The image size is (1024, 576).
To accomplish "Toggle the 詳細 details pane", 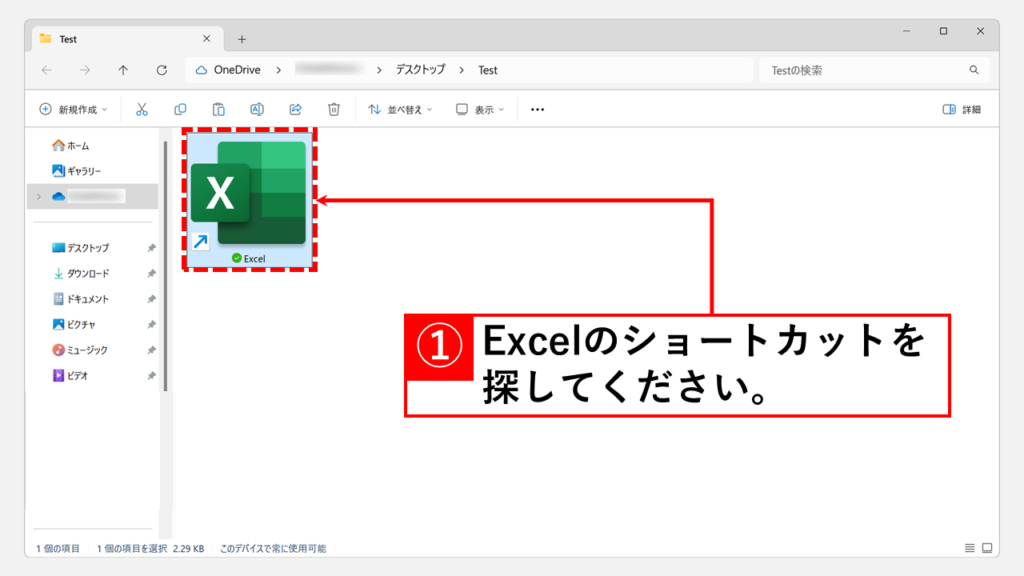I will [962, 110].
